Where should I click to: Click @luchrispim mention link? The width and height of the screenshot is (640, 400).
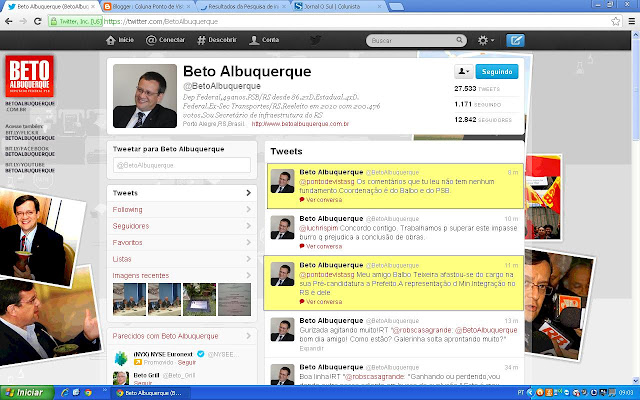[319, 228]
